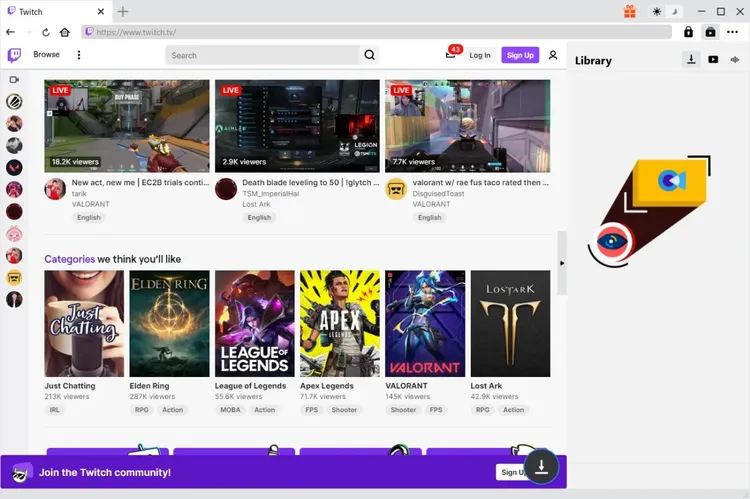The height and width of the screenshot is (499, 750).
Task: Open the user profile icon menu
Action: [x=553, y=55]
